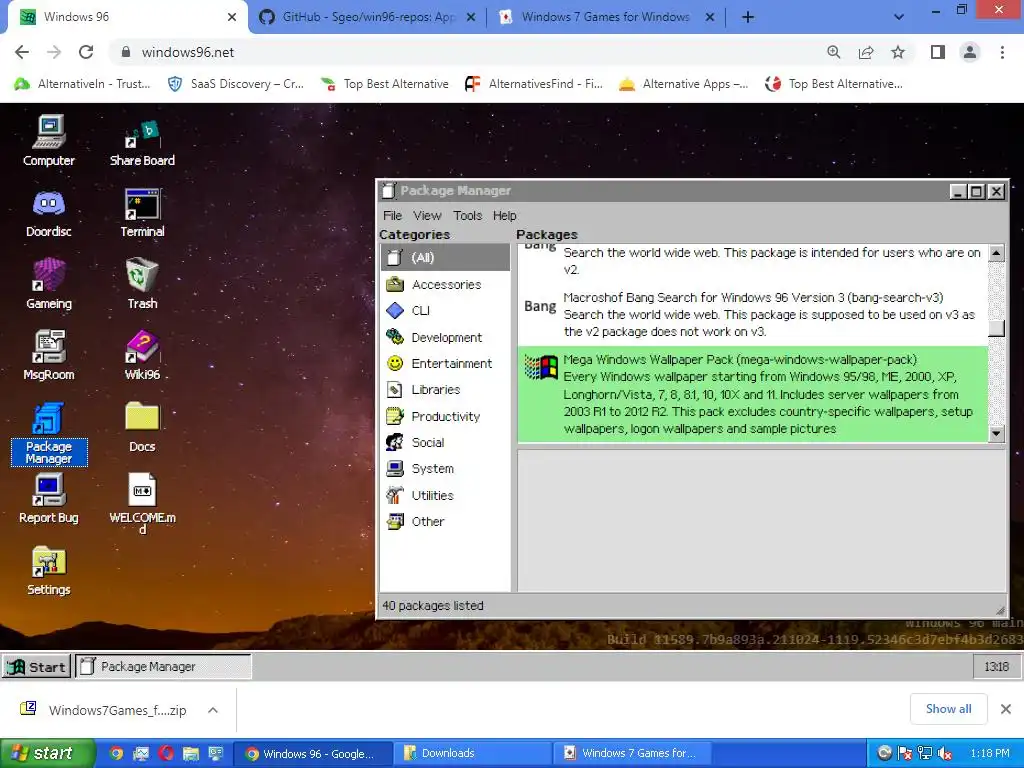
Task: Show System category packages
Action: point(445,468)
